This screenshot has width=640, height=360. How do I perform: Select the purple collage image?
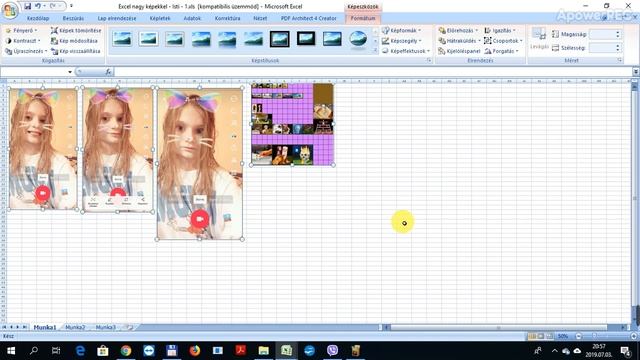(x=293, y=124)
